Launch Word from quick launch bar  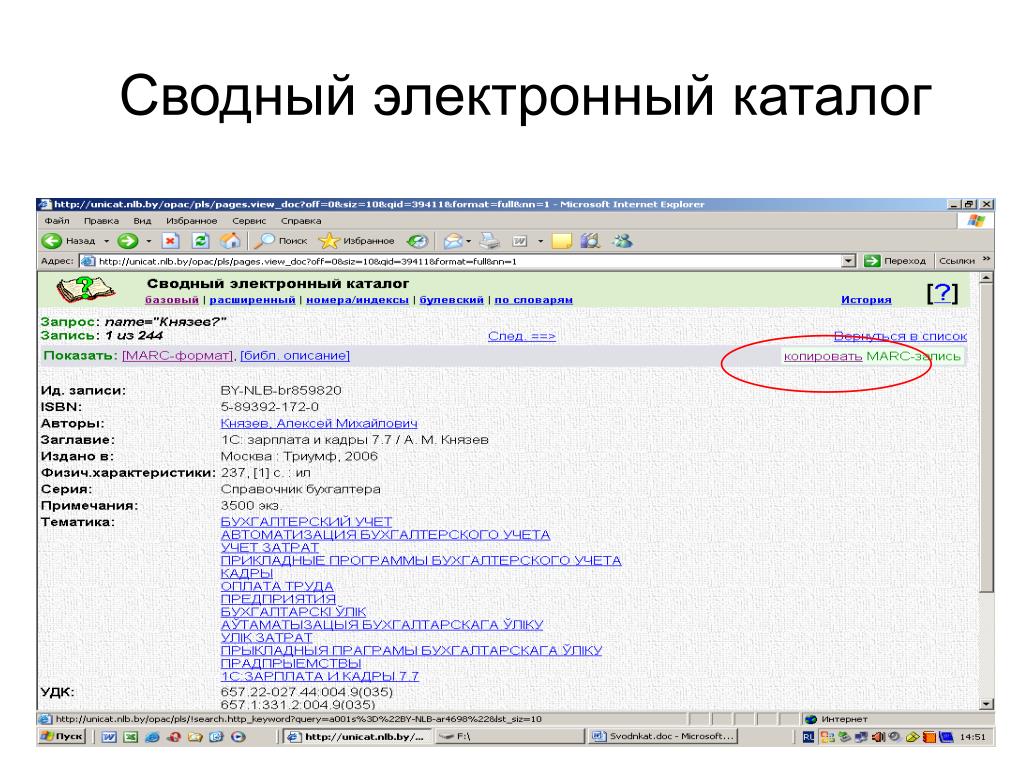(109, 737)
